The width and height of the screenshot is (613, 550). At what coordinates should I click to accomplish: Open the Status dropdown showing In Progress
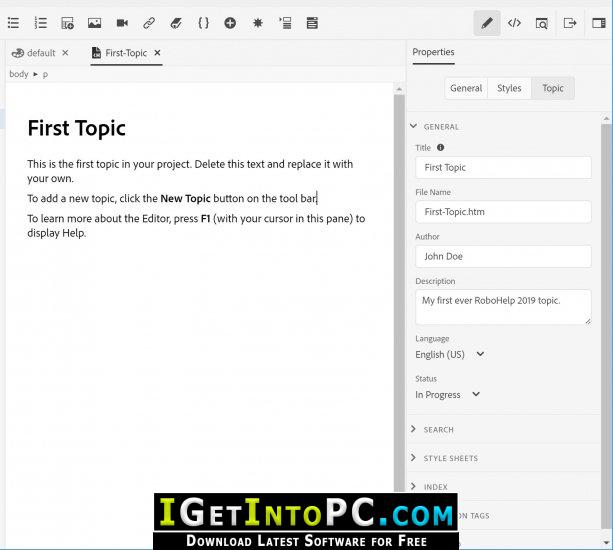447,395
